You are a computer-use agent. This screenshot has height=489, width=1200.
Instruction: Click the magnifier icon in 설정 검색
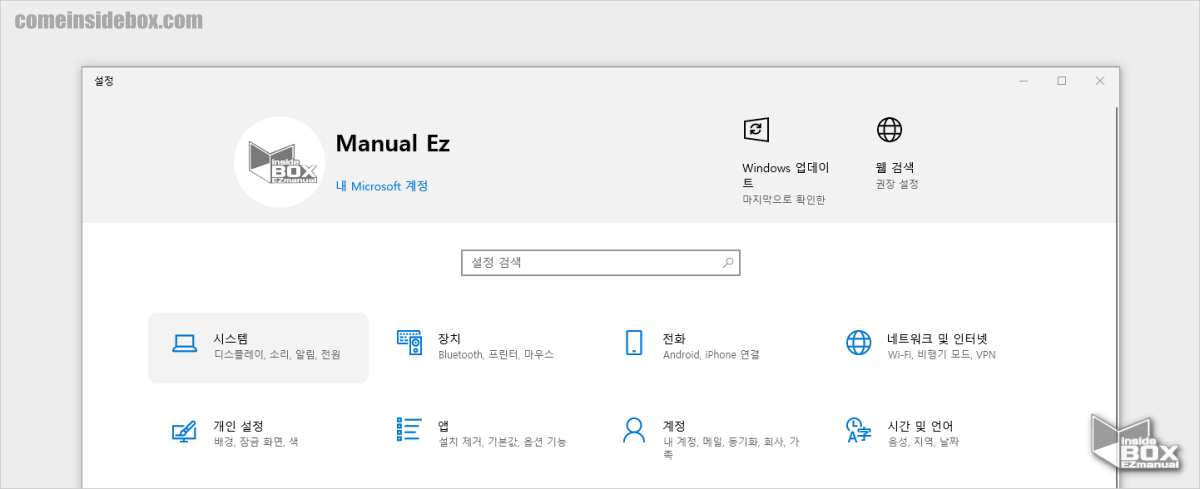[x=729, y=263]
